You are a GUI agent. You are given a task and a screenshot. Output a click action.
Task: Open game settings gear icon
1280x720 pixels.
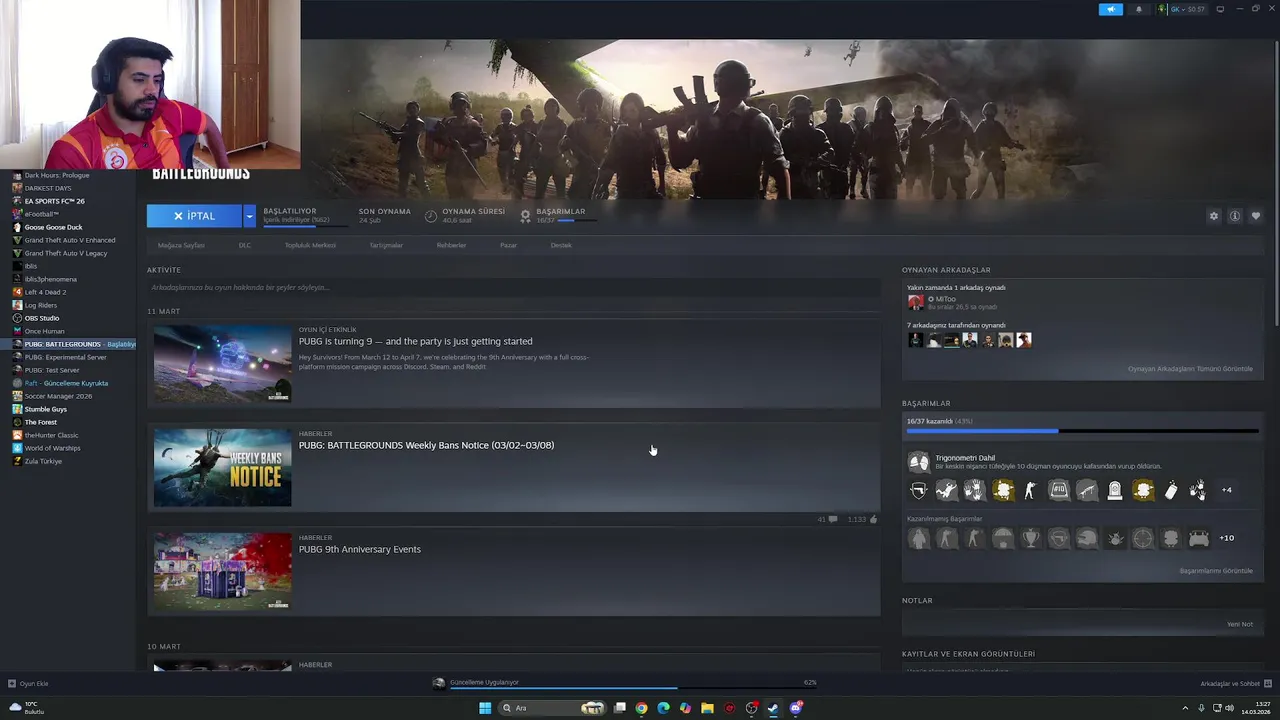coord(1214,216)
